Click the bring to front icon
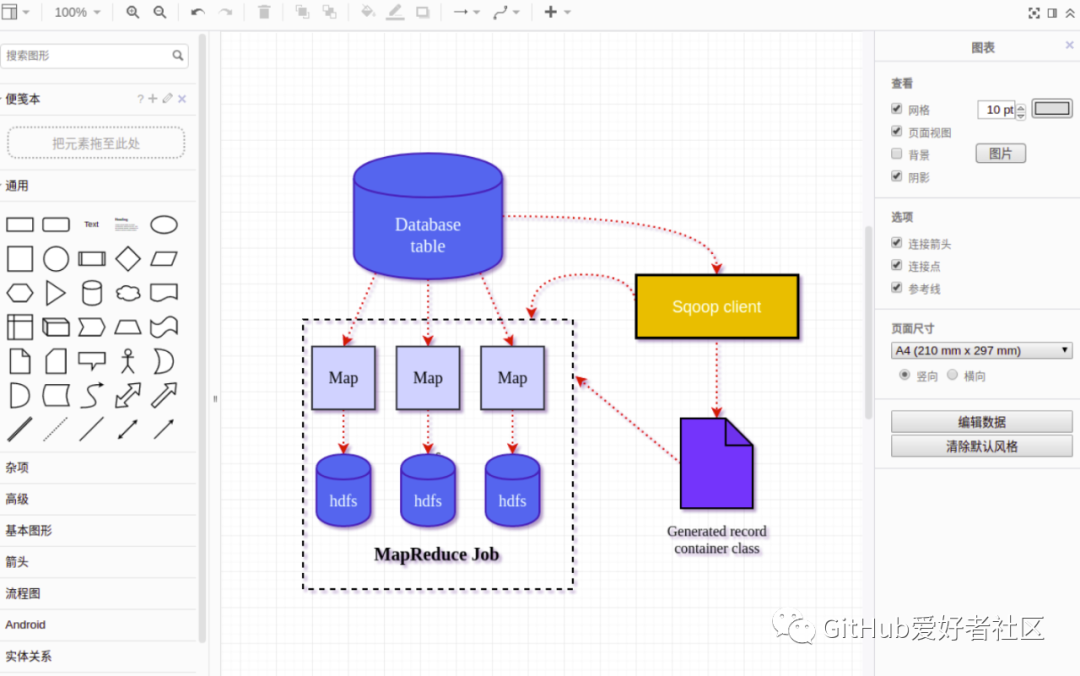1080x676 pixels. (302, 12)
